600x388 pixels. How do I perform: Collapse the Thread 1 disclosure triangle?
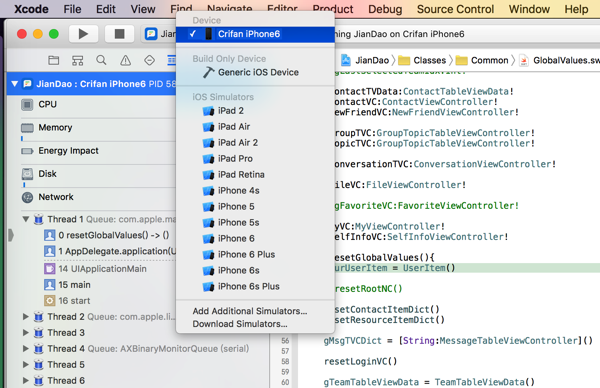point(26,219)
